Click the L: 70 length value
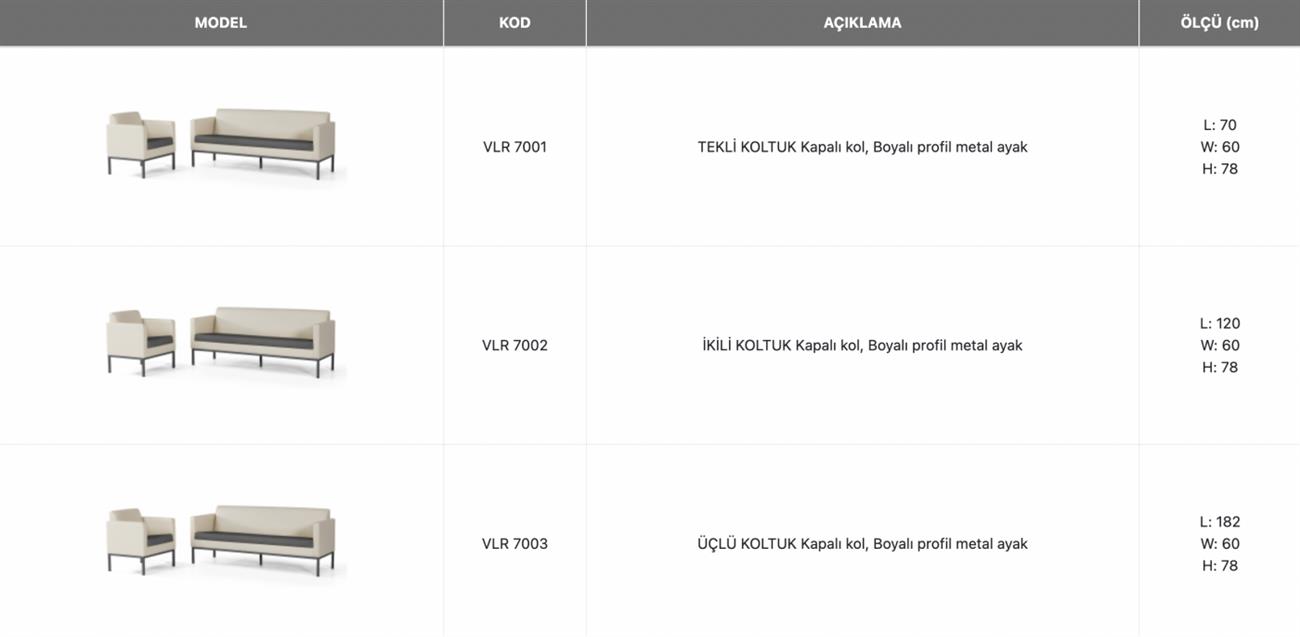 coord(1220,125)
